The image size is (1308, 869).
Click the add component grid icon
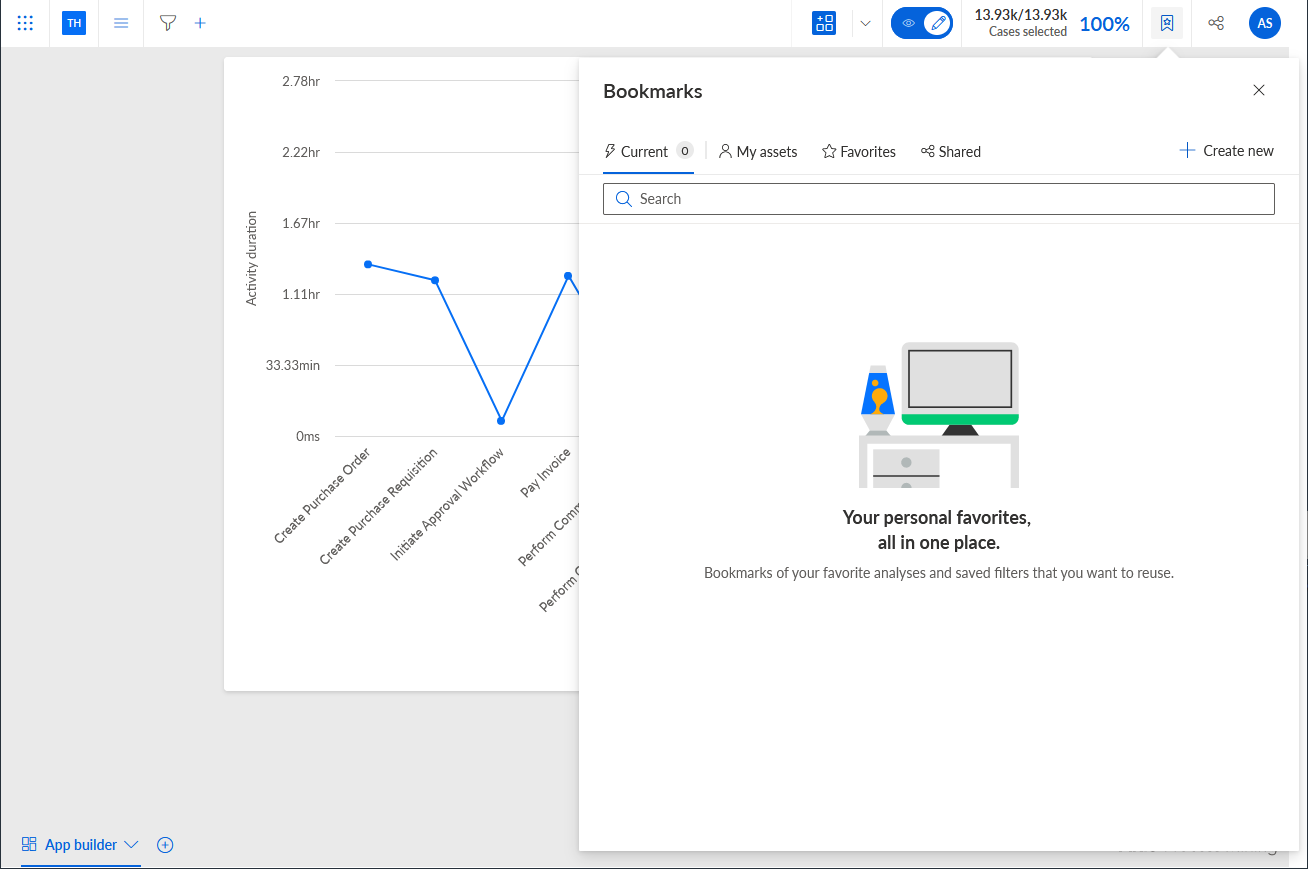[x=824, y=23]
